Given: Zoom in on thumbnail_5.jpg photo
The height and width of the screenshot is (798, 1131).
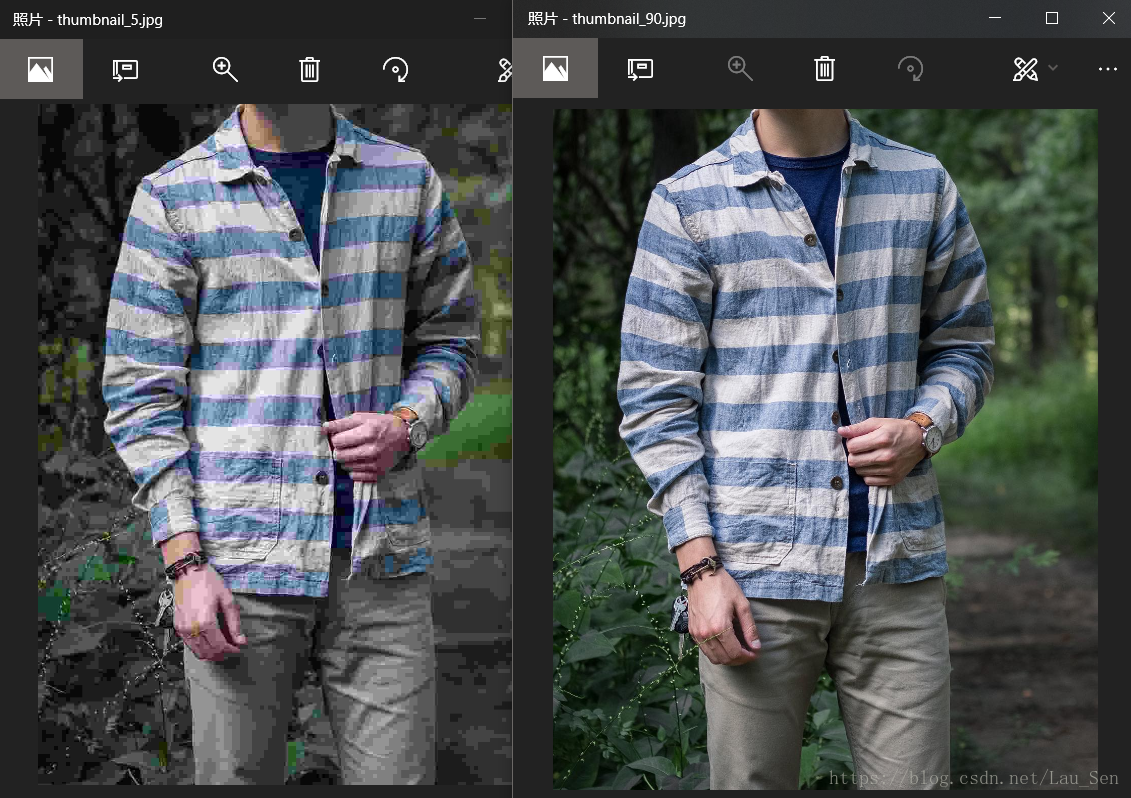Looking at the screenshot, I should click(x=225, y=70).
